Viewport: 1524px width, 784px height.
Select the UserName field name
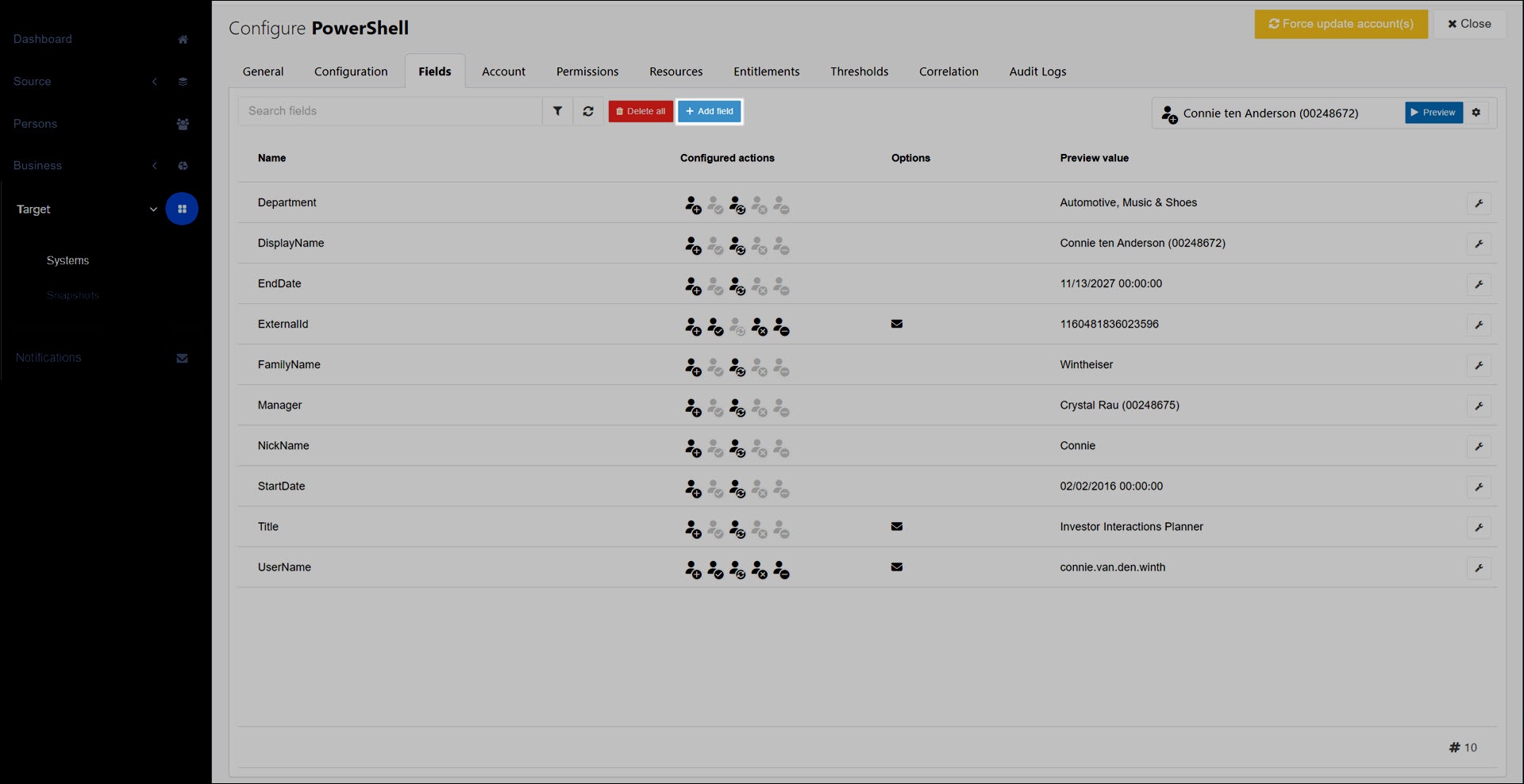(x=284, y=567)
